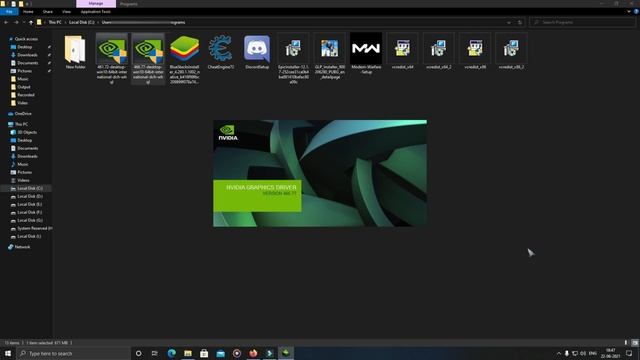Select the New folder item
The image size is (640, 360).
75,52
